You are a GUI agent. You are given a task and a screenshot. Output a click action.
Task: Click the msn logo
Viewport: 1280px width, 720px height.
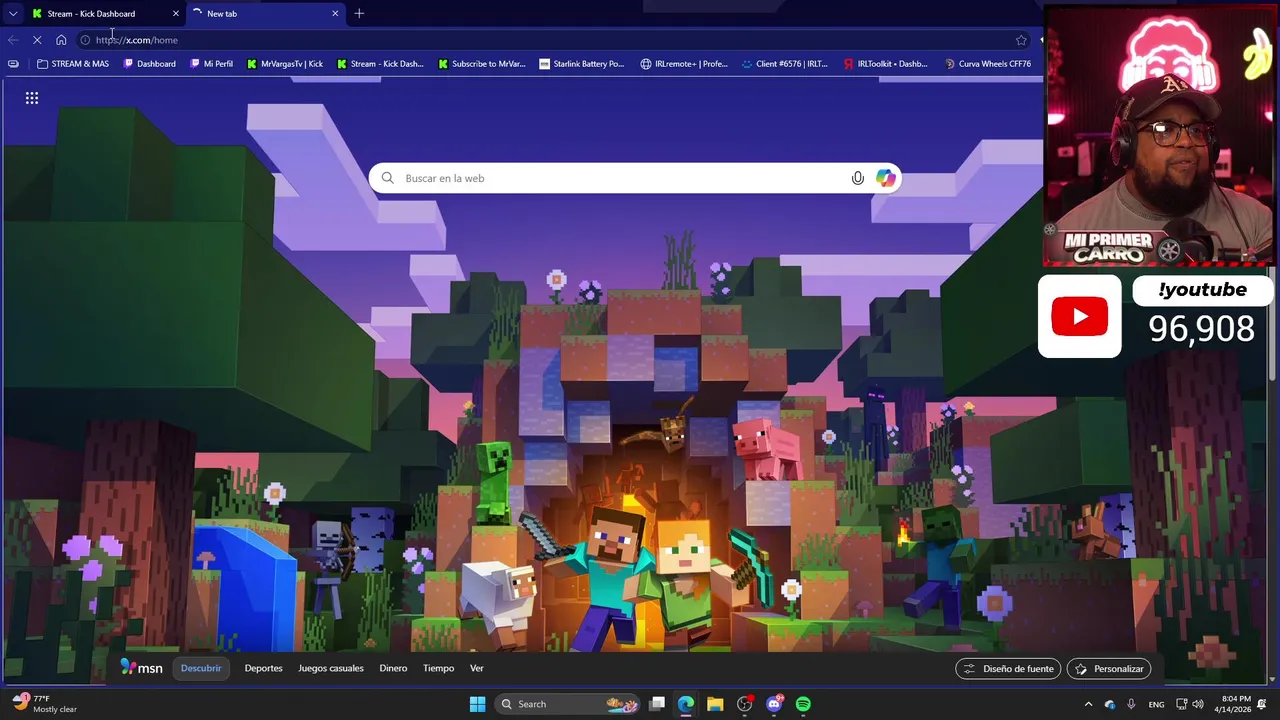pos(141,668)
